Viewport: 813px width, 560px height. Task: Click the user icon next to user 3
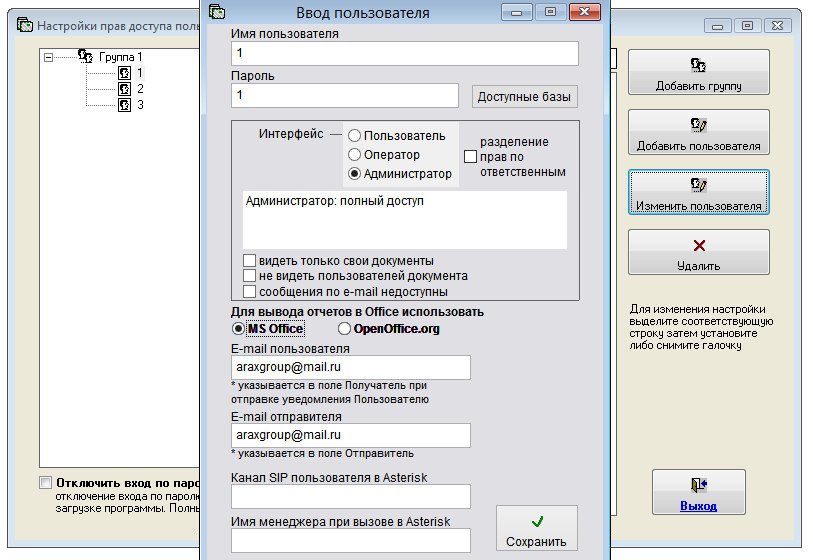(124, 105)
